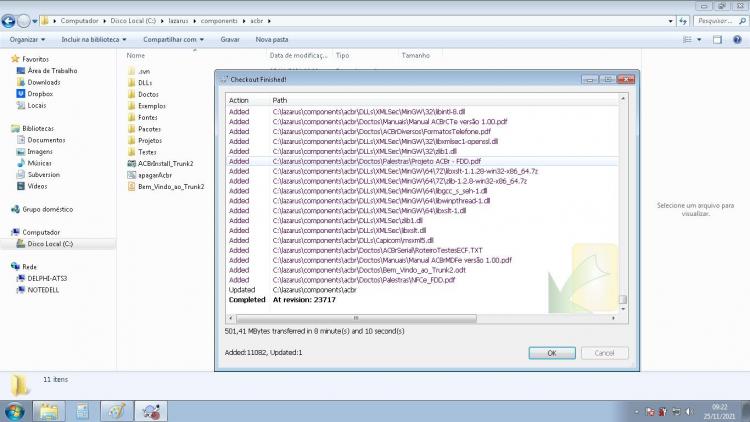Click OK in Checkout Finished dialog
This screenshot has width=750, height=422.
pos(552,353)
